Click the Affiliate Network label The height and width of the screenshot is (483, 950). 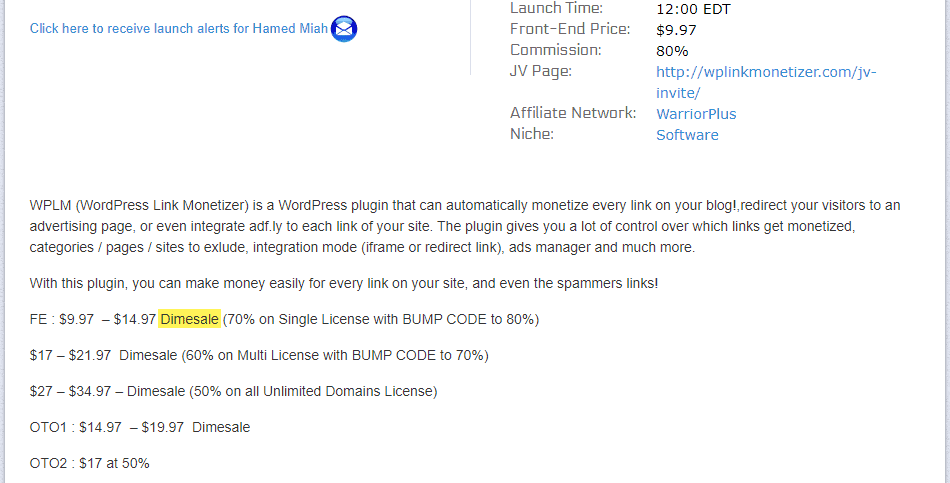tap(573, 113)
